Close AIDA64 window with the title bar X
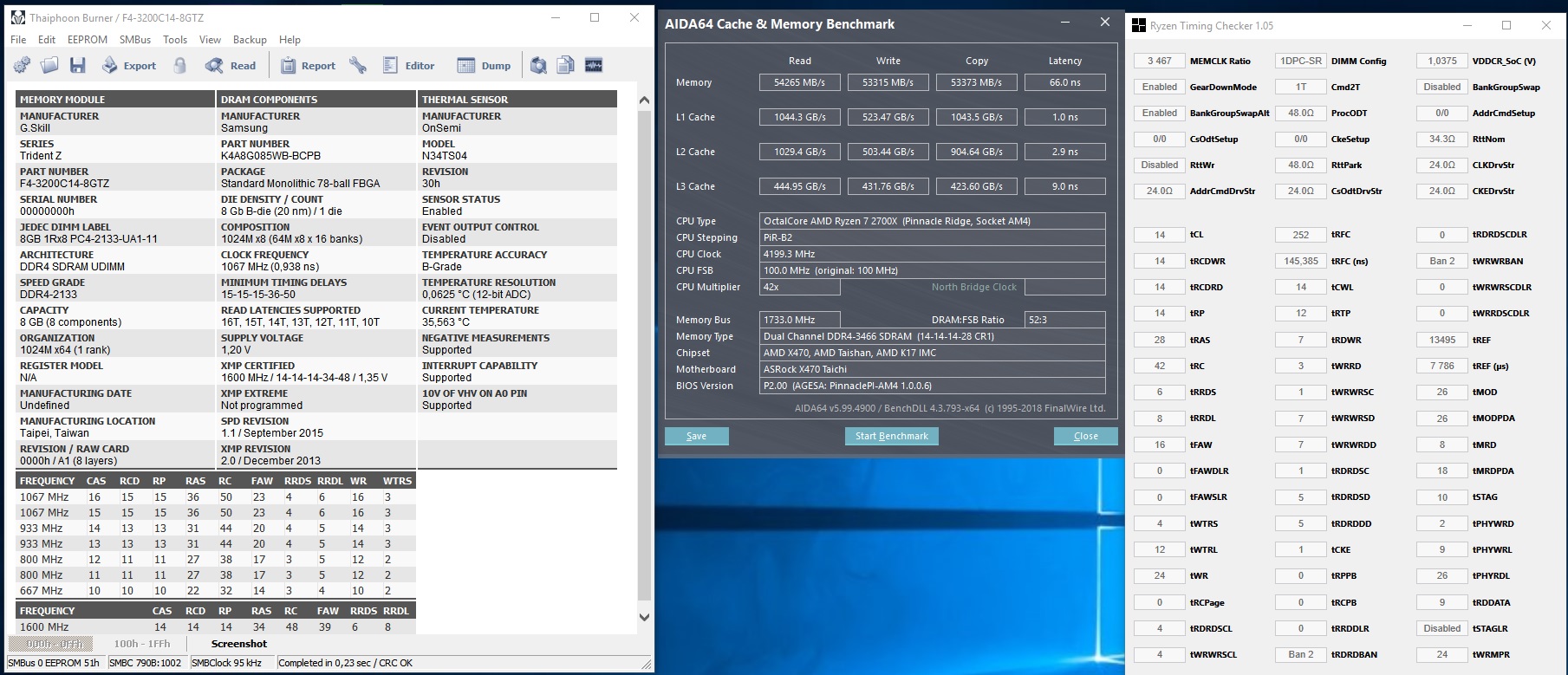 click(1104, 23)
